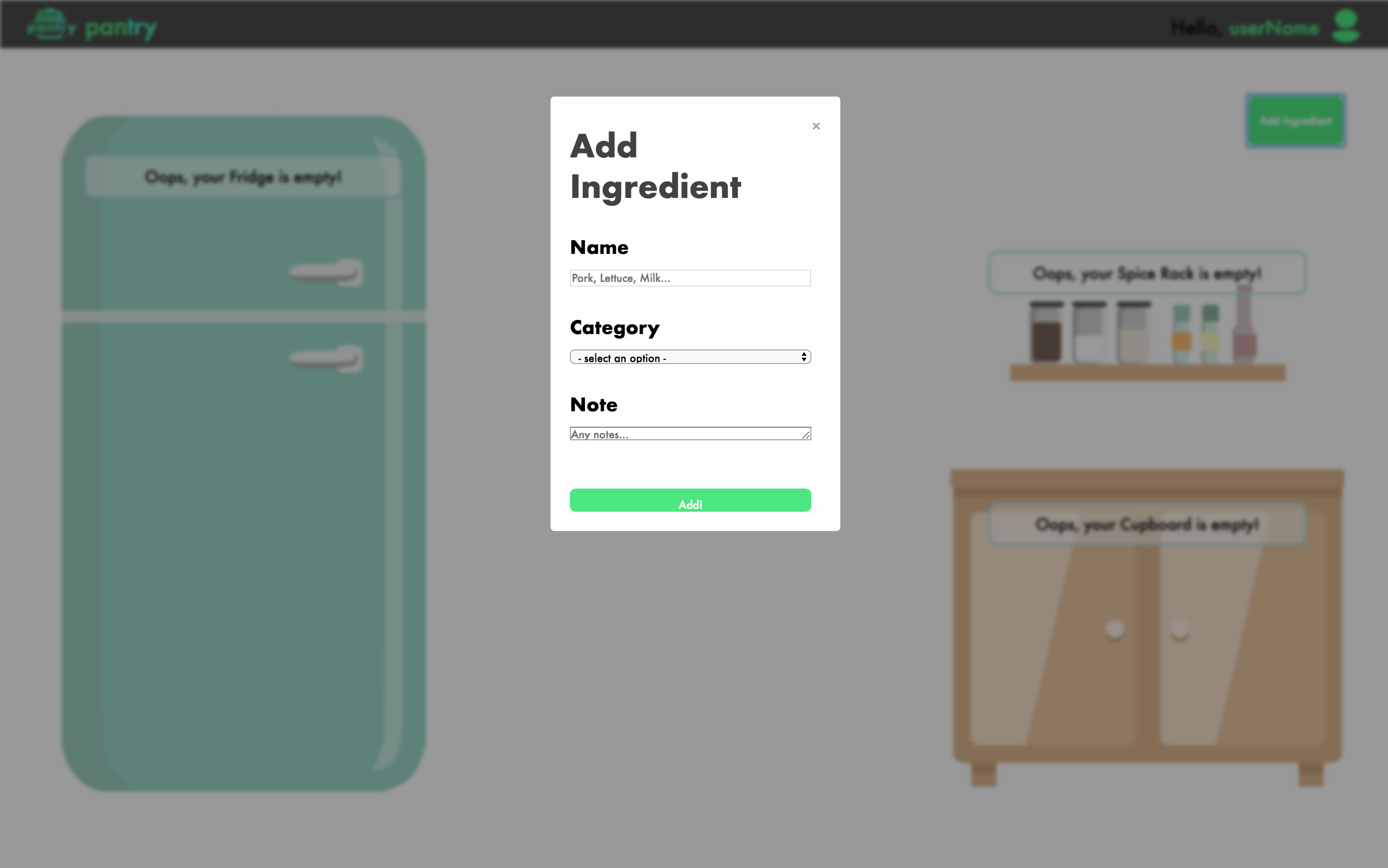Click the red sauce bottle on rack

[x=1245, y=324]
